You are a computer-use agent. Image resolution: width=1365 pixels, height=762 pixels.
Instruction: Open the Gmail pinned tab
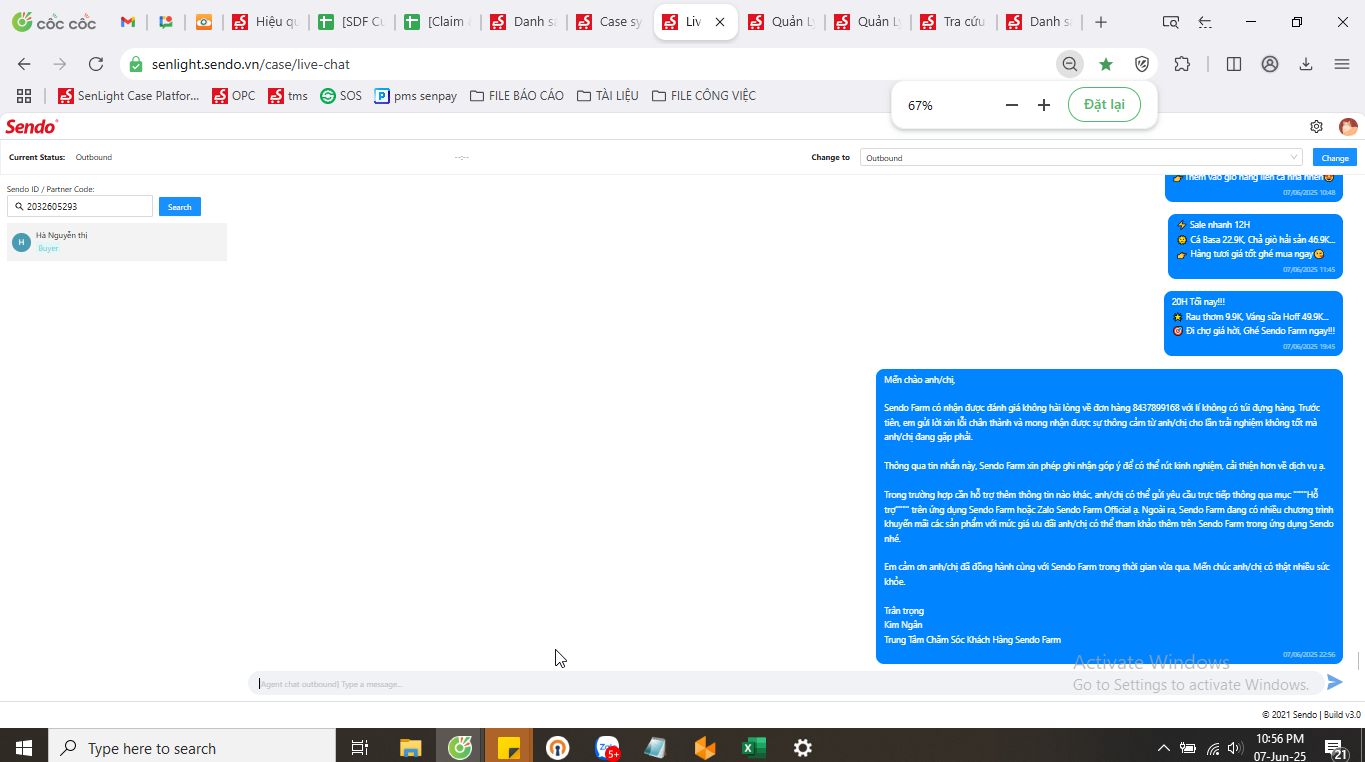(128, 22)
